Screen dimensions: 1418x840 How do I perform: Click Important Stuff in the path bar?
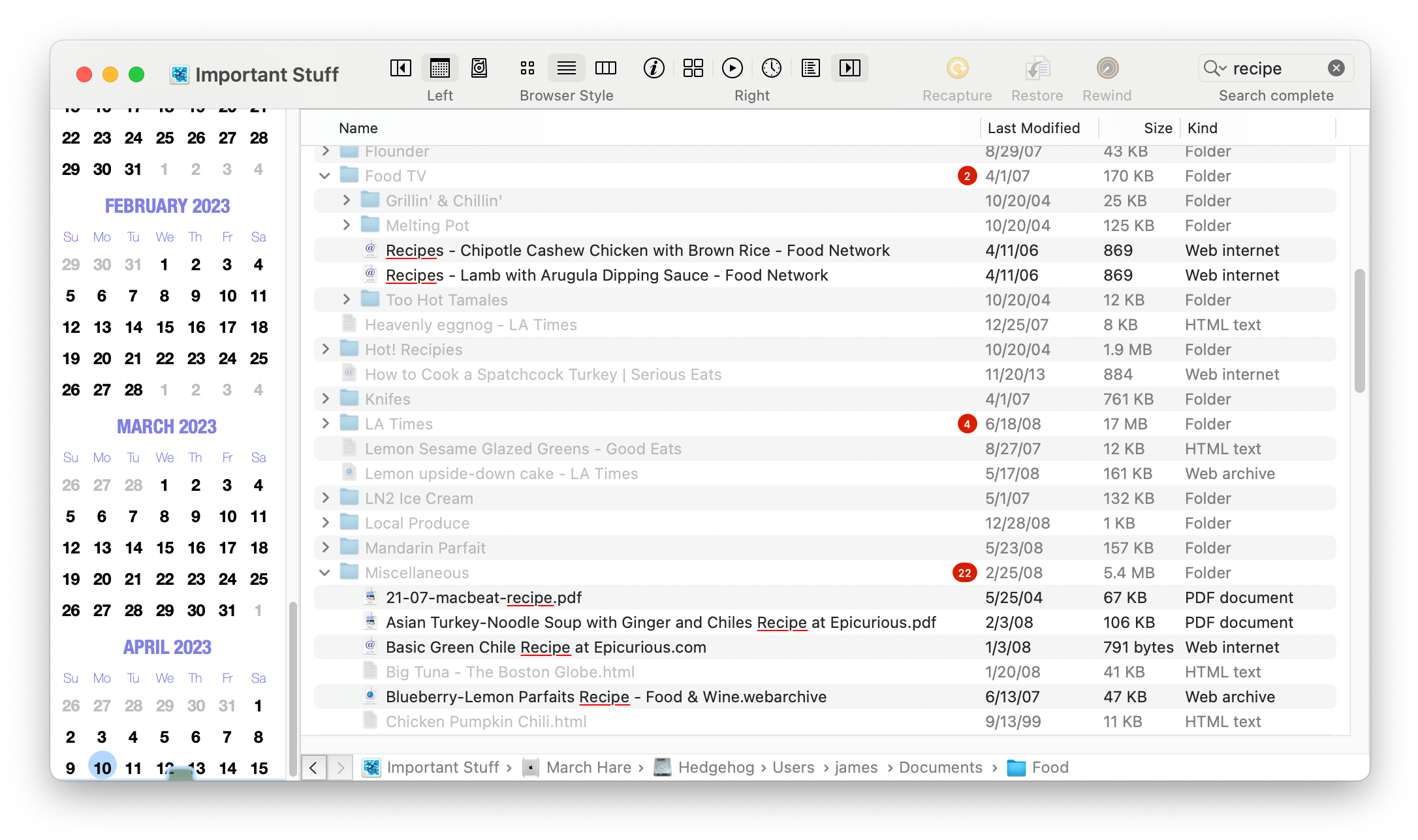(x=431, y=768)
